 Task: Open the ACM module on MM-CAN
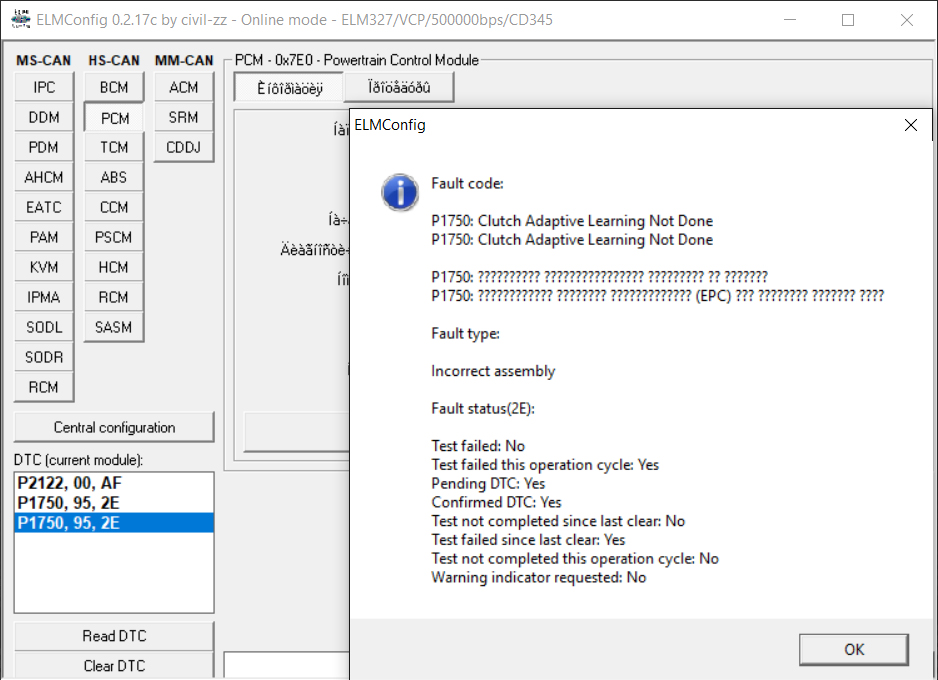[x=184, y=87]
